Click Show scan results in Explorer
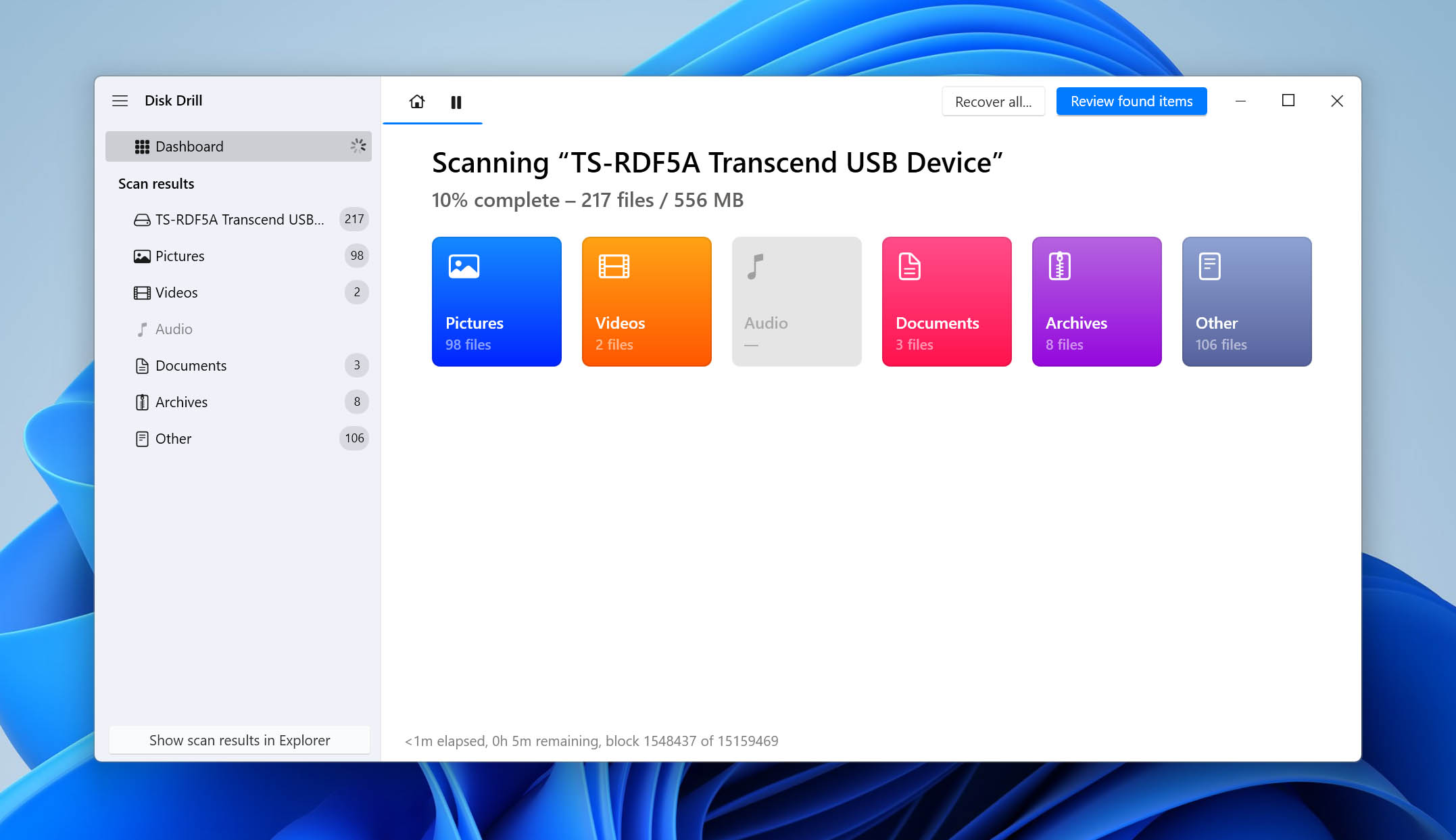 click(239, 740)
